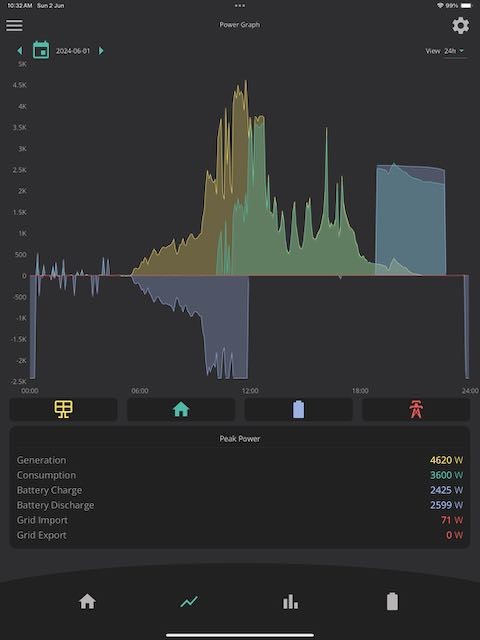
Task: Tap the three-dot multitasking indicator
Action: click(240, 6)
